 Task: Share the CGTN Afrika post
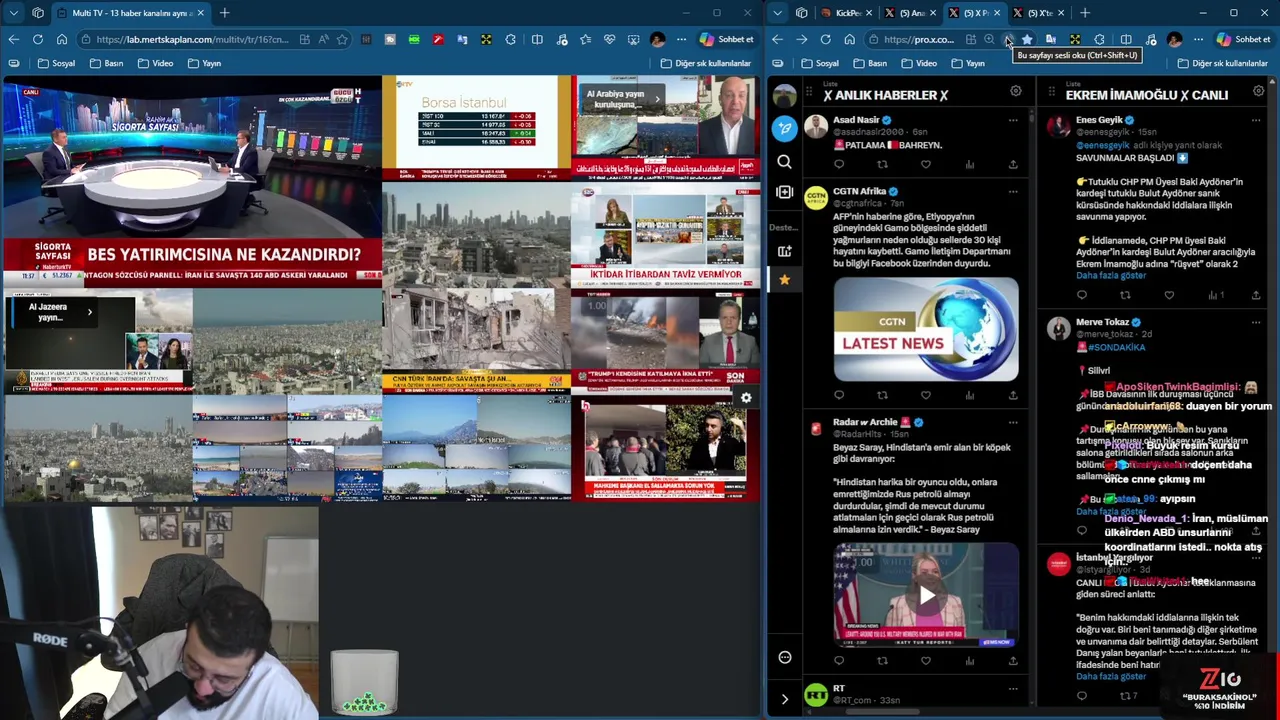click(x=1013, y=396)
